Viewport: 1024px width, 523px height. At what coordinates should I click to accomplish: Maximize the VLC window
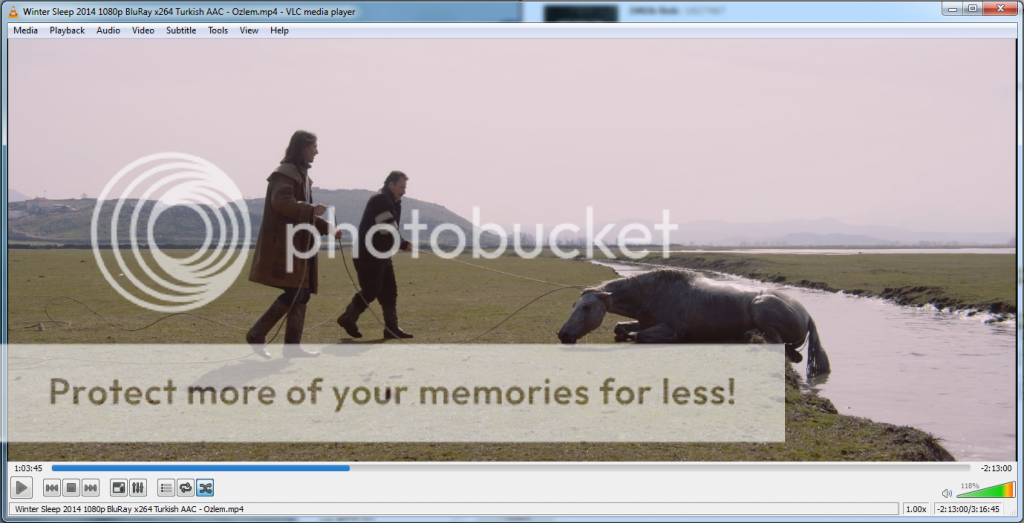coord(972,8)
